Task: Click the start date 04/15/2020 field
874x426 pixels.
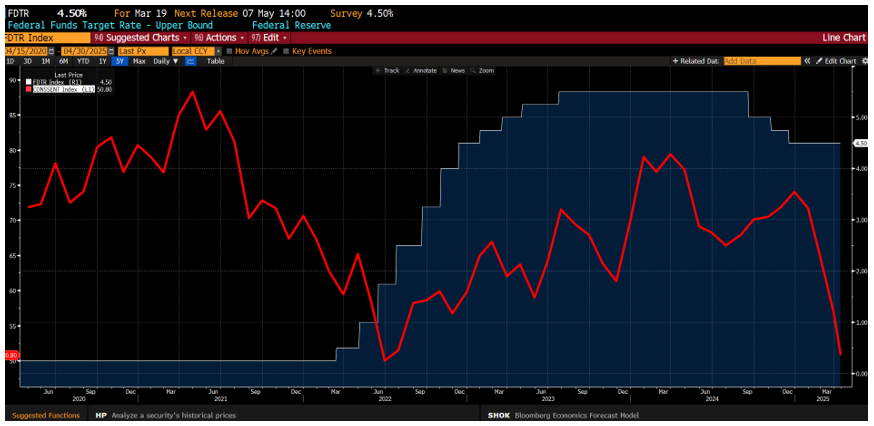Action: point(26,51)
